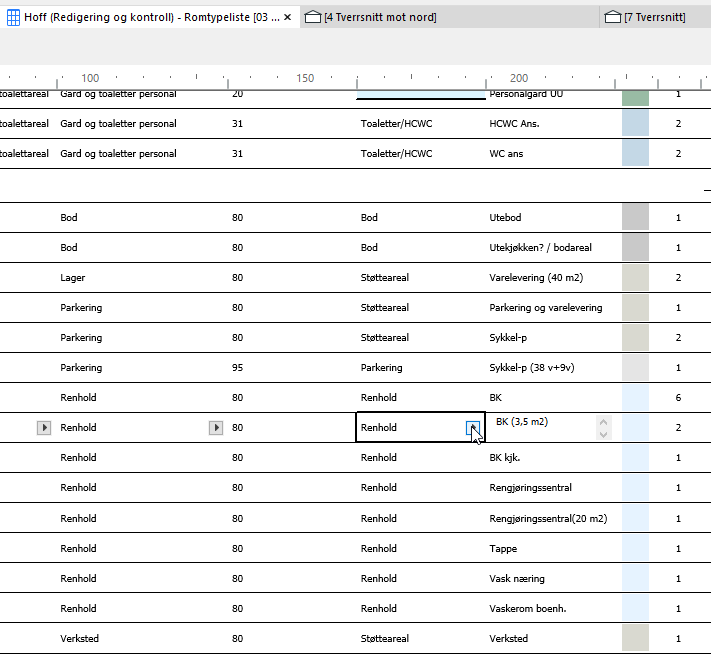
Task: Click the green color swatch in Personalgard row
Action: 635,96
